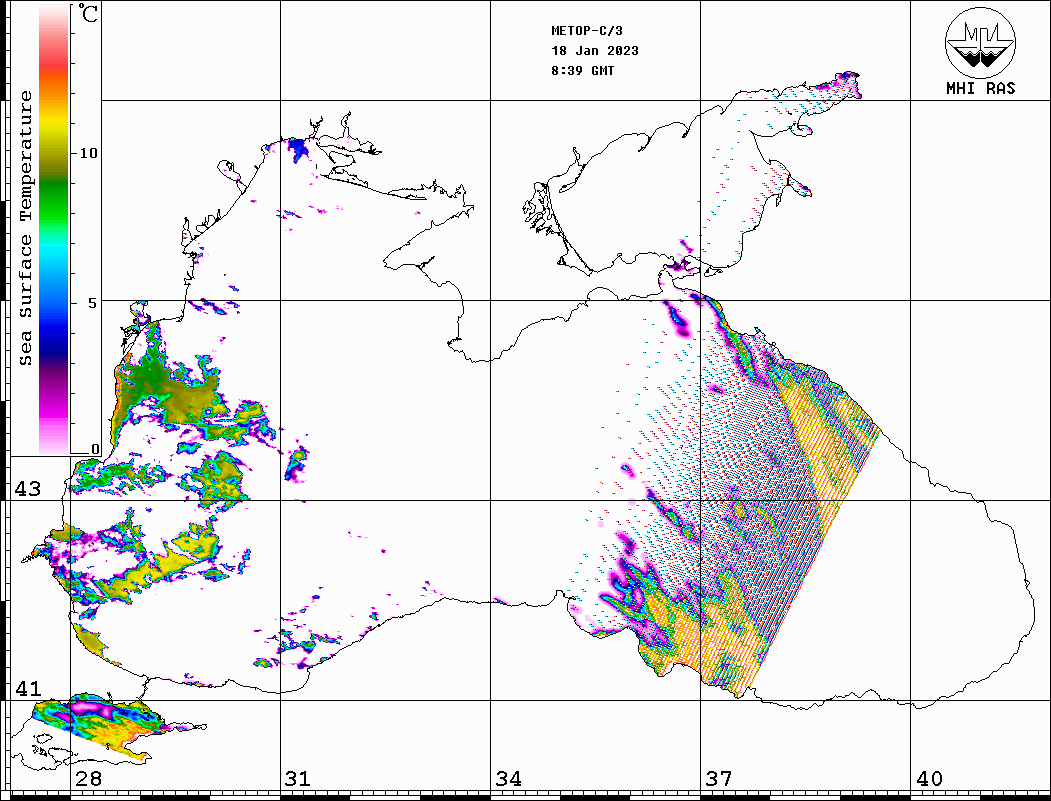Click longitude label '40'
1051x801 pixels.
pos(929,778)
